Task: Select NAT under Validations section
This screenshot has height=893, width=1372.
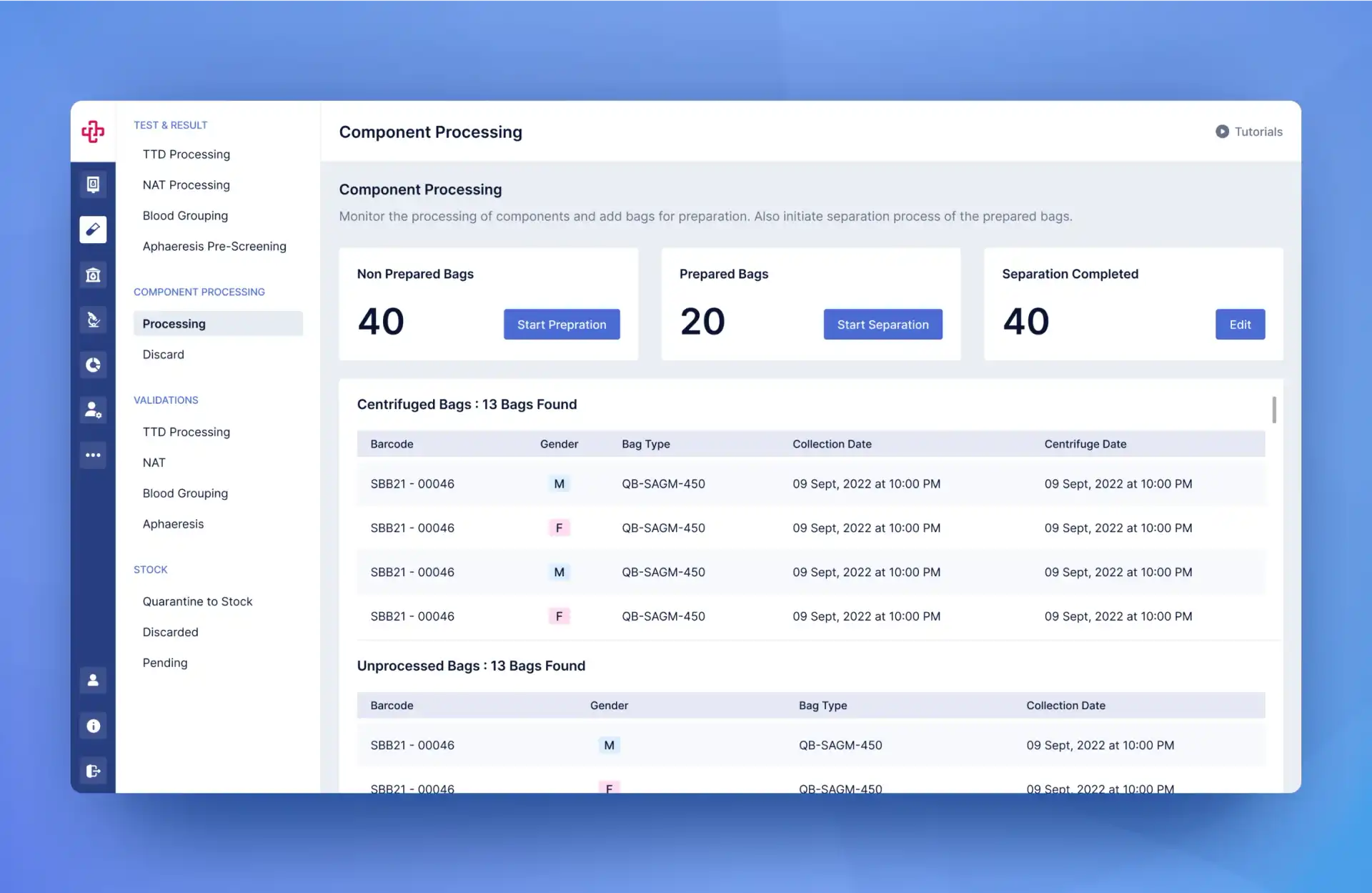Action: [153, 461]
